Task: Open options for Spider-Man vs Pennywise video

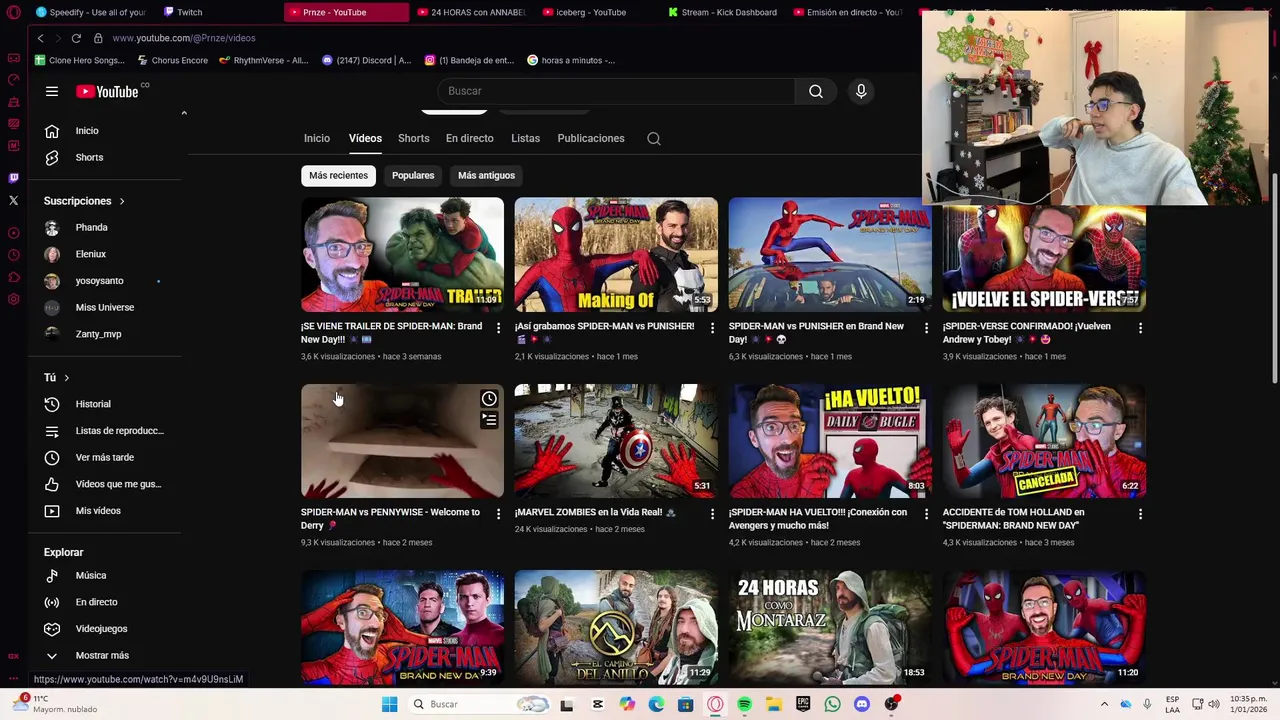Action: 498,514
